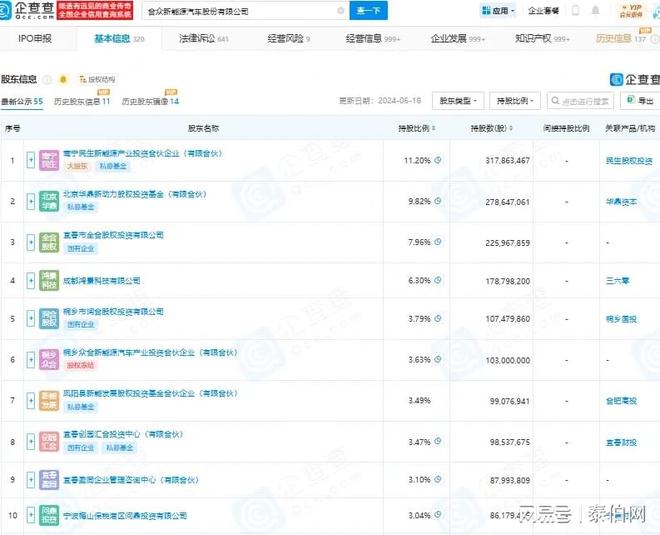Expand shareholder row 1 plus button
This screenshot has width=660, height=535.
point(31,160)
